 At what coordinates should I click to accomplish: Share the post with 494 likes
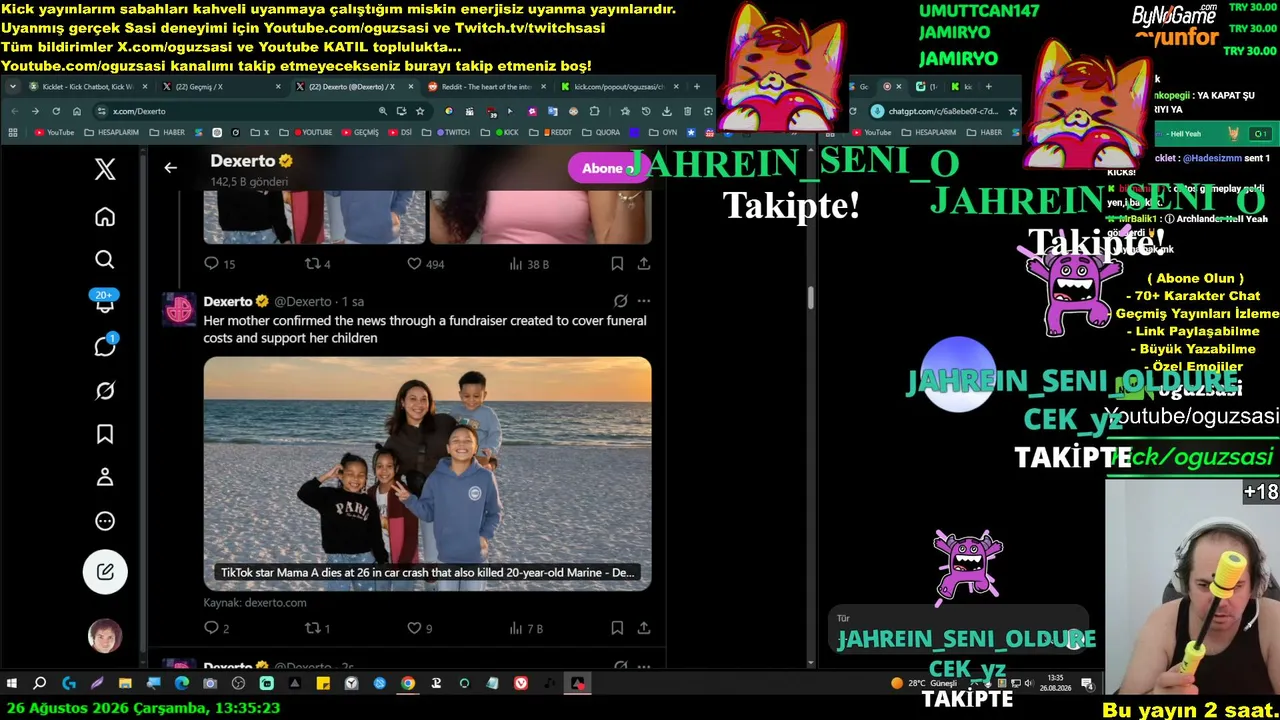(x=644, y=264)
